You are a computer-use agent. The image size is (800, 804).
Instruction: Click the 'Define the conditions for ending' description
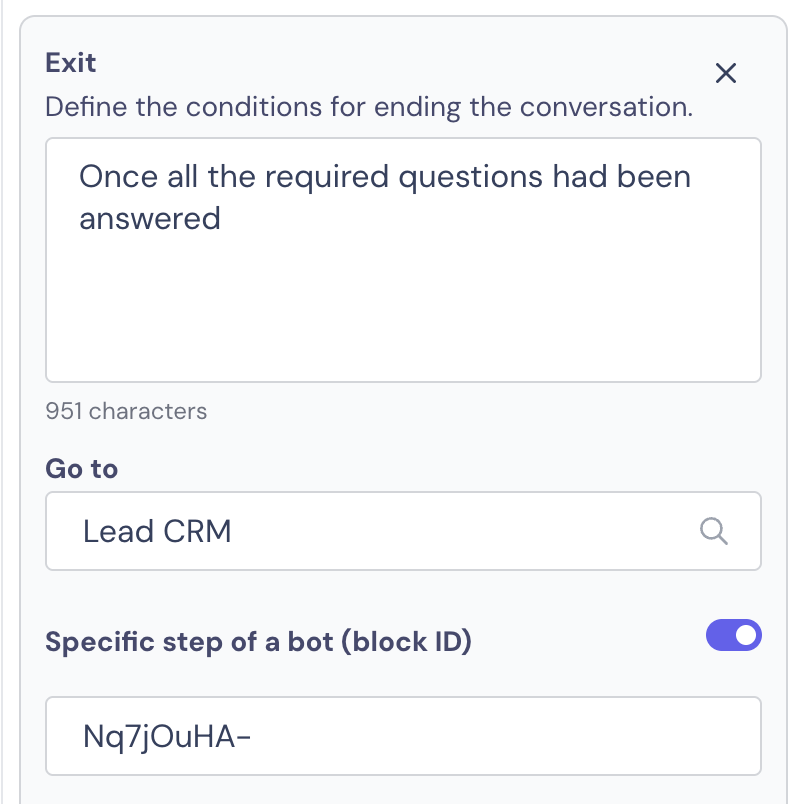click(369, 107)
